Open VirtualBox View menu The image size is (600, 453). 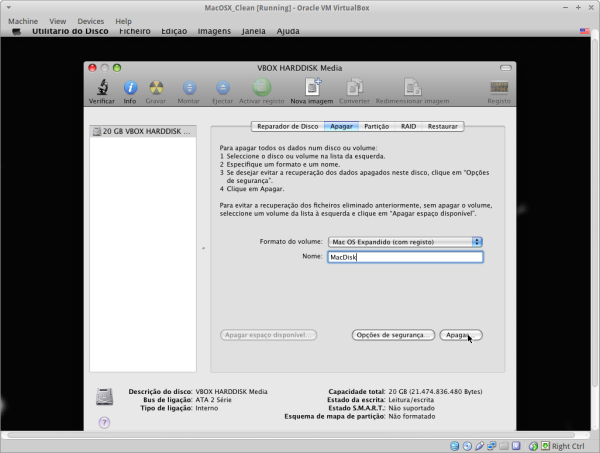(x=57, y=21)
